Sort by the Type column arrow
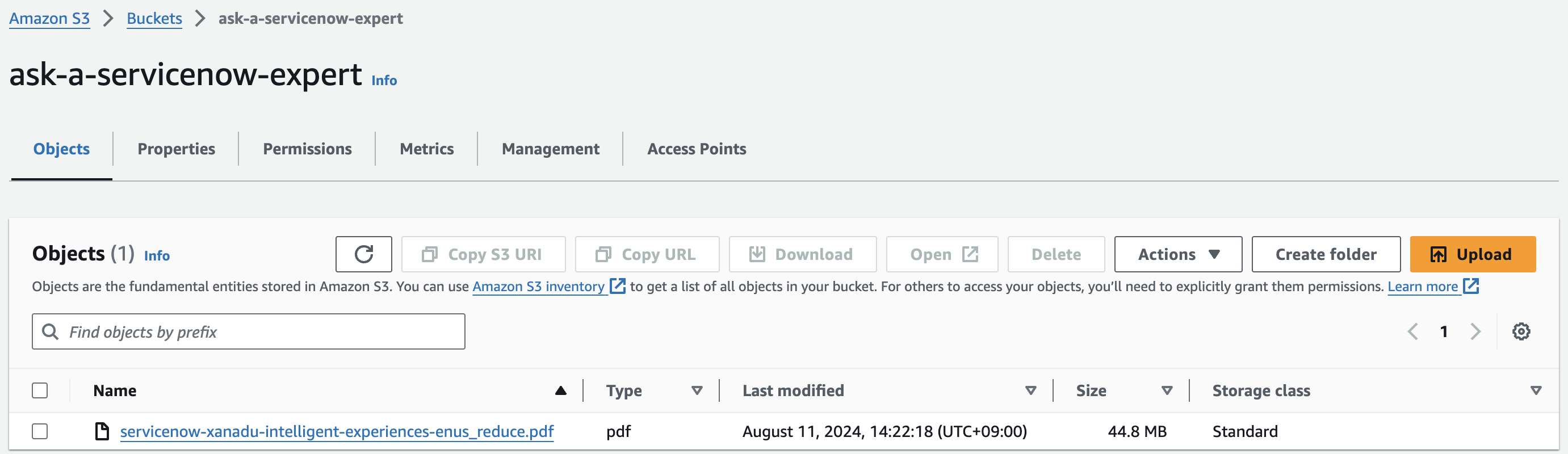The height and width of the screenshot is (454, 1568). (x=697, y=390)
